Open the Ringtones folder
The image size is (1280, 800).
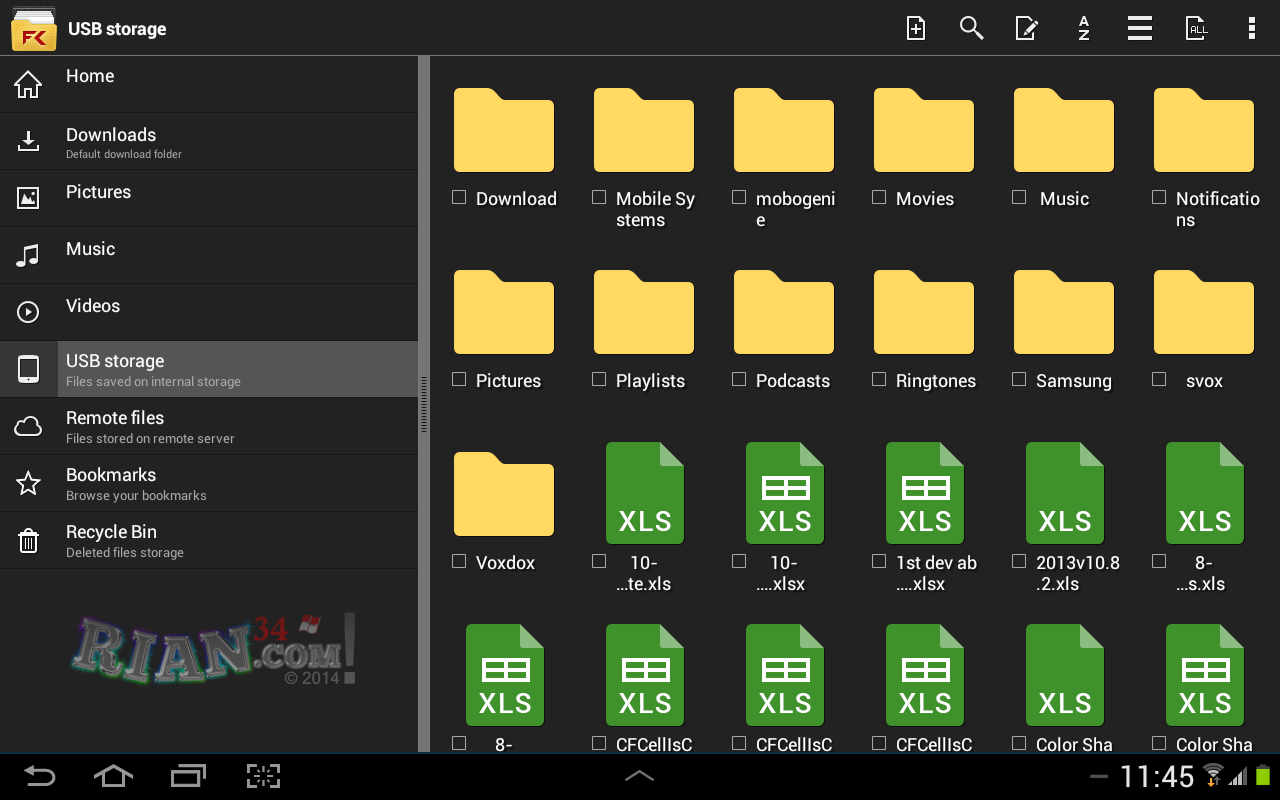point(924,312)
